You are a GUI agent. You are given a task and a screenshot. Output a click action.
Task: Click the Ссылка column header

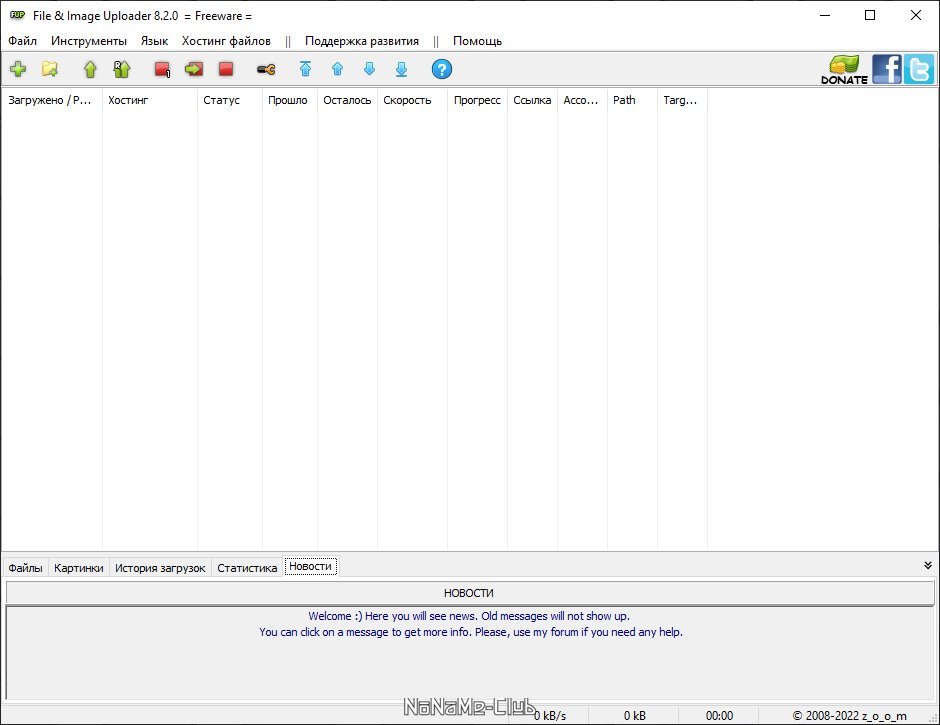tap(532, 100)
